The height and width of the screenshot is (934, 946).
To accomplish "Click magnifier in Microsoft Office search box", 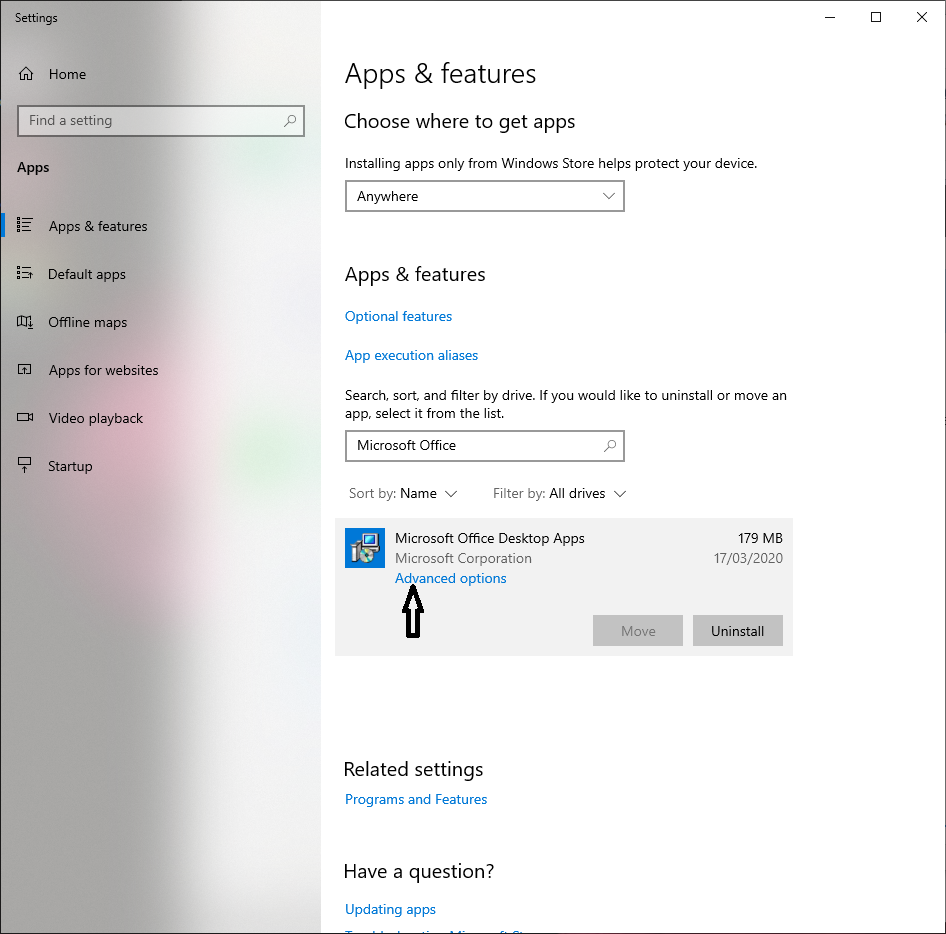I will pos(610,446).
